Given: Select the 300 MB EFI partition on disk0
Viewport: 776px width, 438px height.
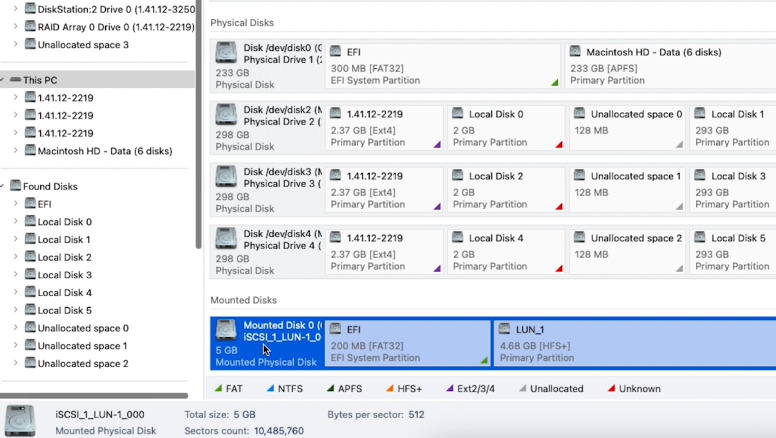Looking at the screenshot, I should (x=443, y=66).
